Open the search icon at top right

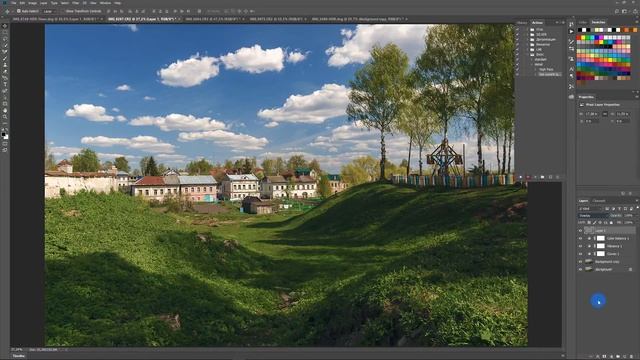tap(617, 11)
